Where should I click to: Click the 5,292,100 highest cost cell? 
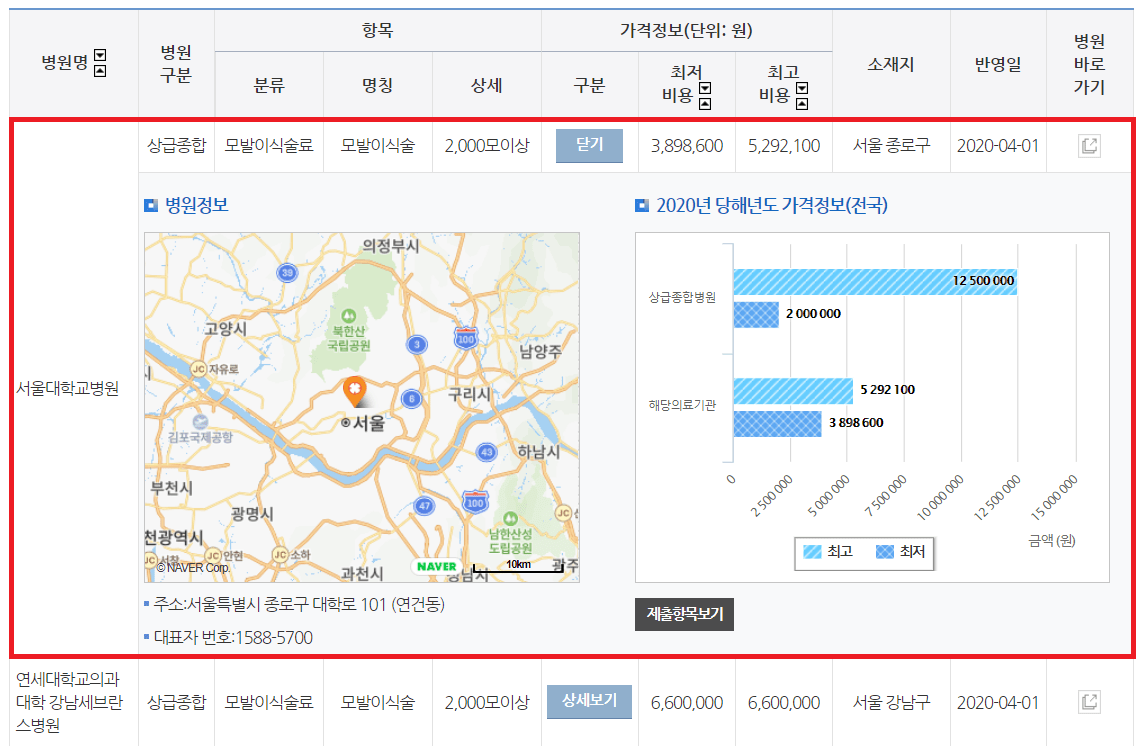784,146
